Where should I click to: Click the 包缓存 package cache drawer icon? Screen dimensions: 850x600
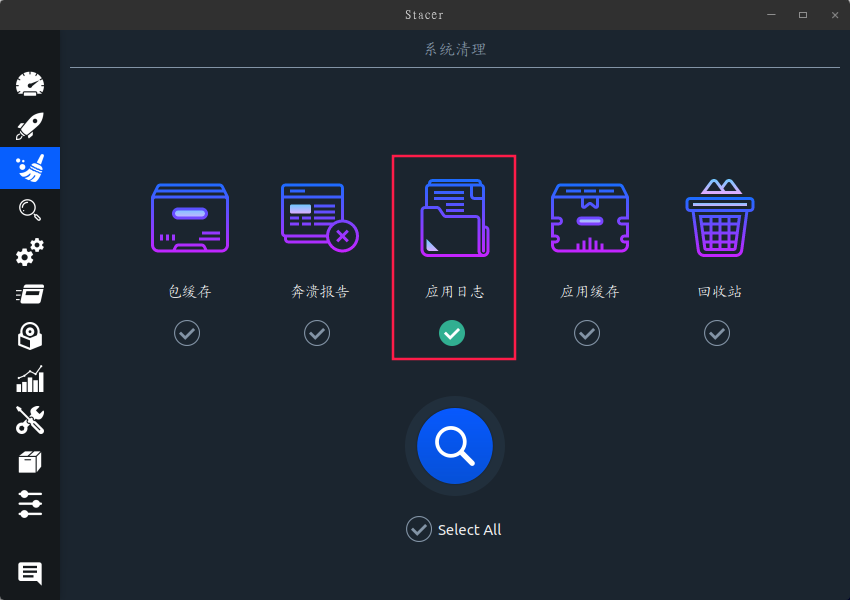190,218
